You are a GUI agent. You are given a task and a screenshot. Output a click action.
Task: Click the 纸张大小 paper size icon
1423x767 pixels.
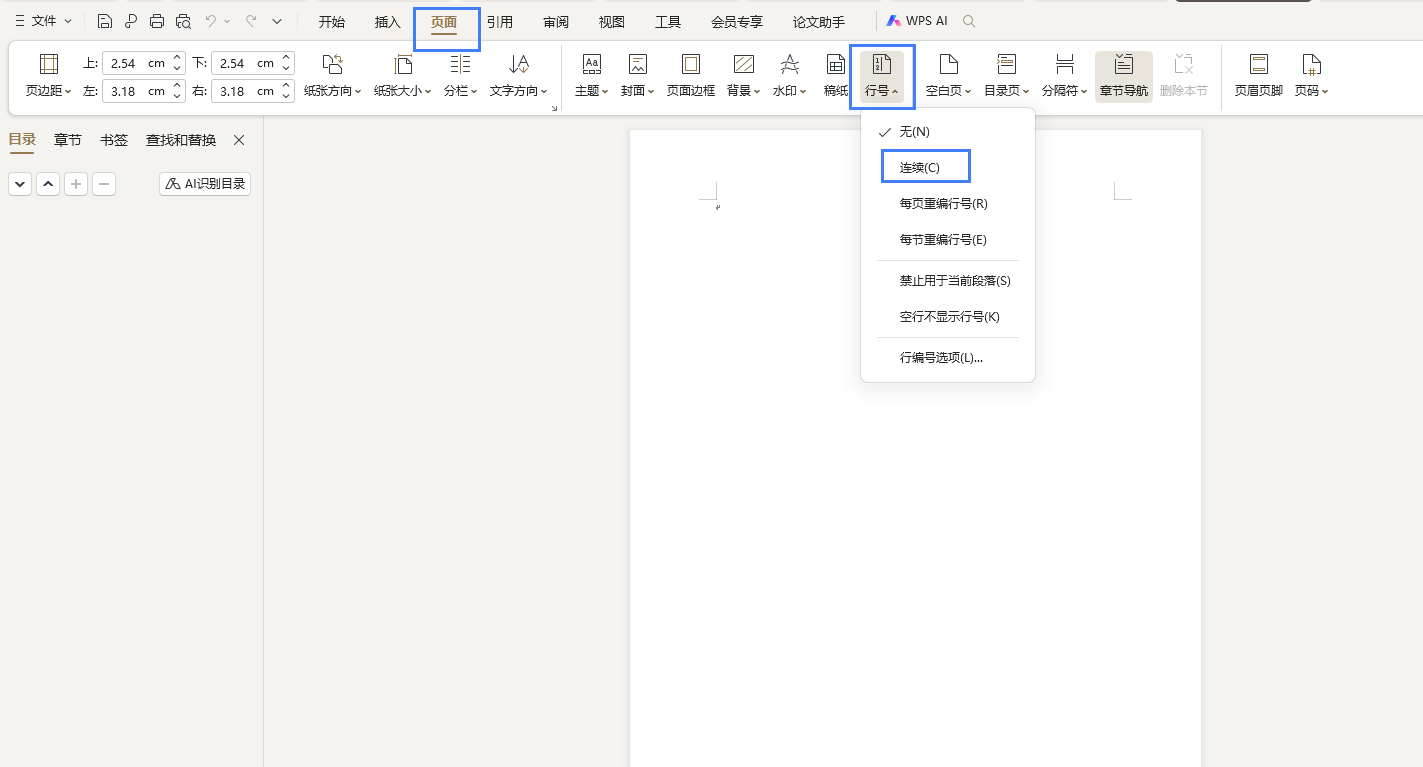403,64
